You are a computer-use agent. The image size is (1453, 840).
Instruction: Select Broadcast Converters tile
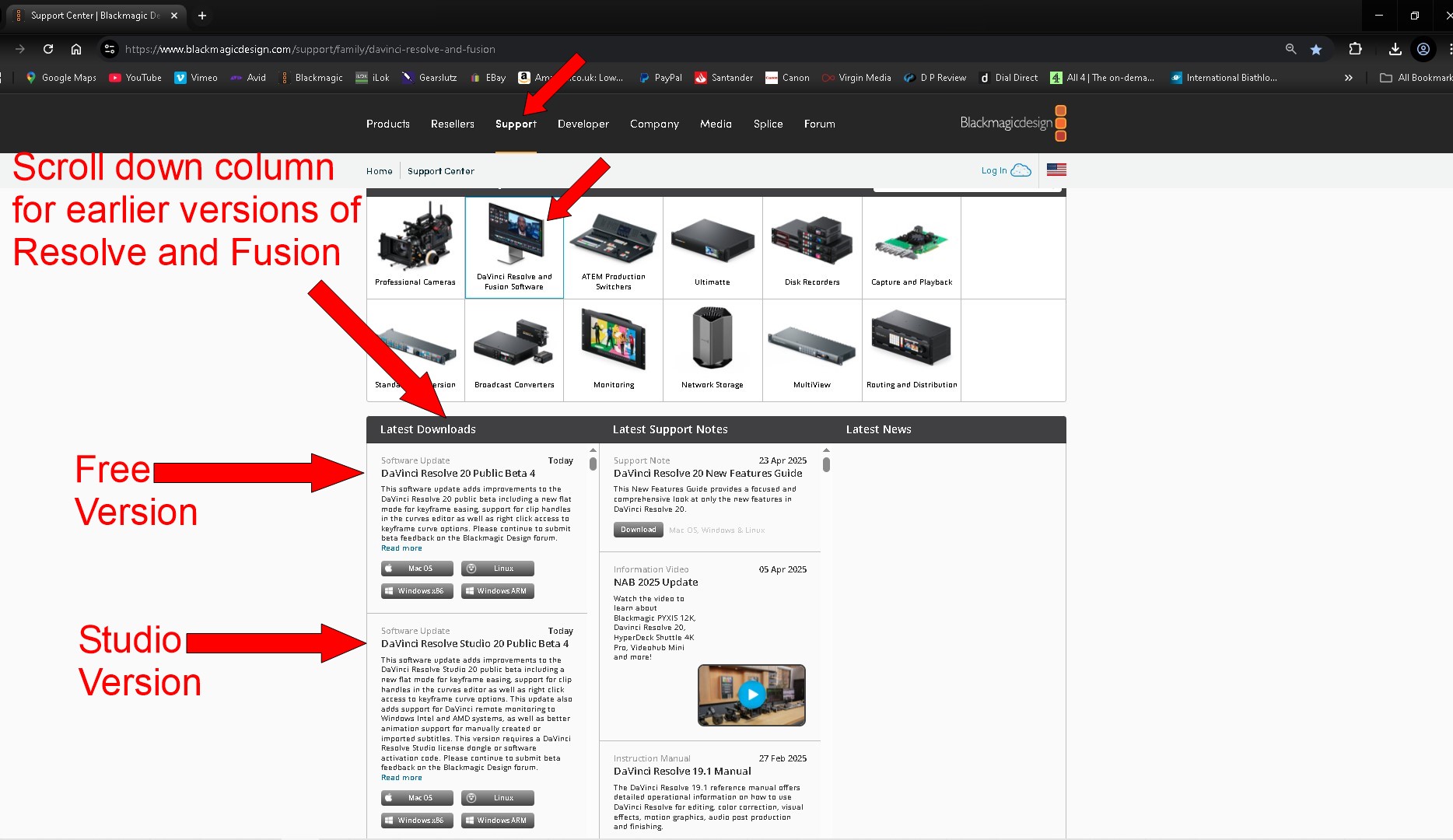[514, 350]
